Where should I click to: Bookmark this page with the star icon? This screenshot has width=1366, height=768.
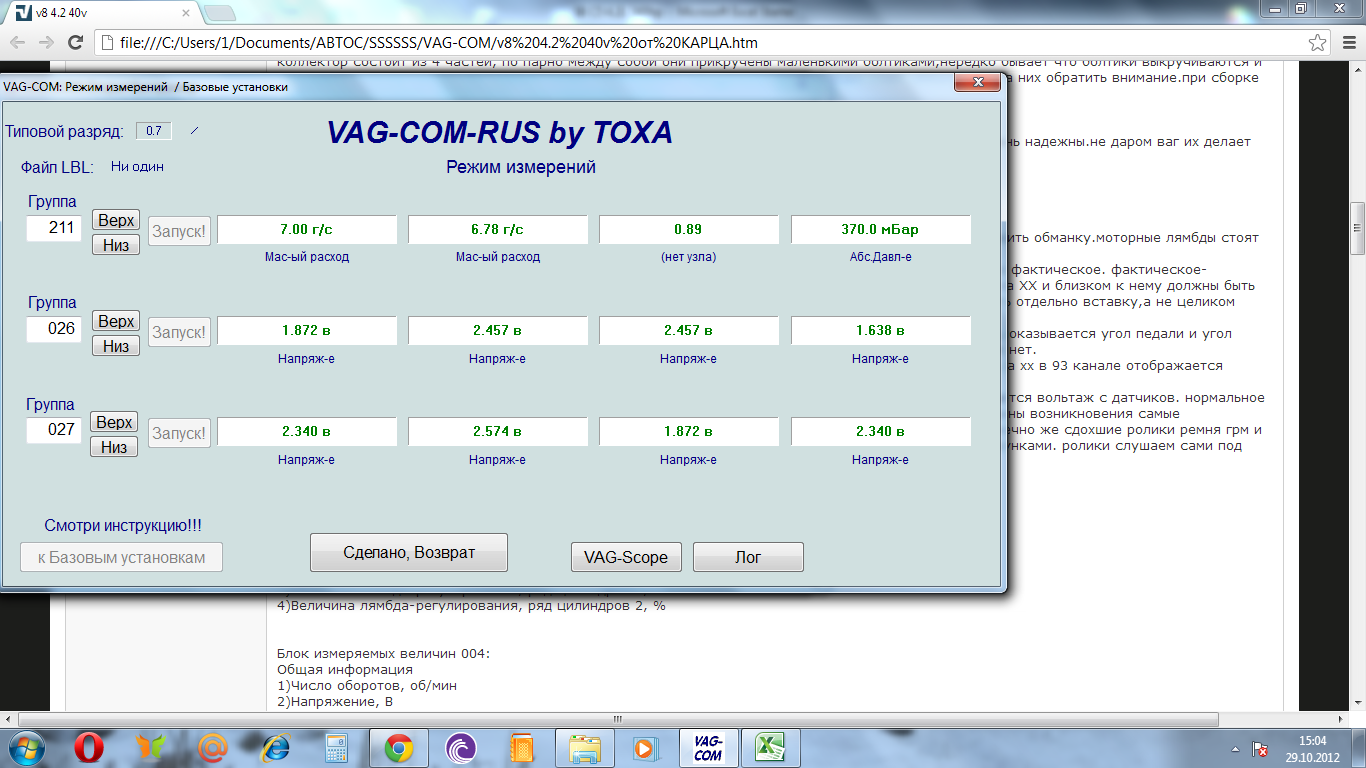pyautogui.click(x=1319, y=43)
